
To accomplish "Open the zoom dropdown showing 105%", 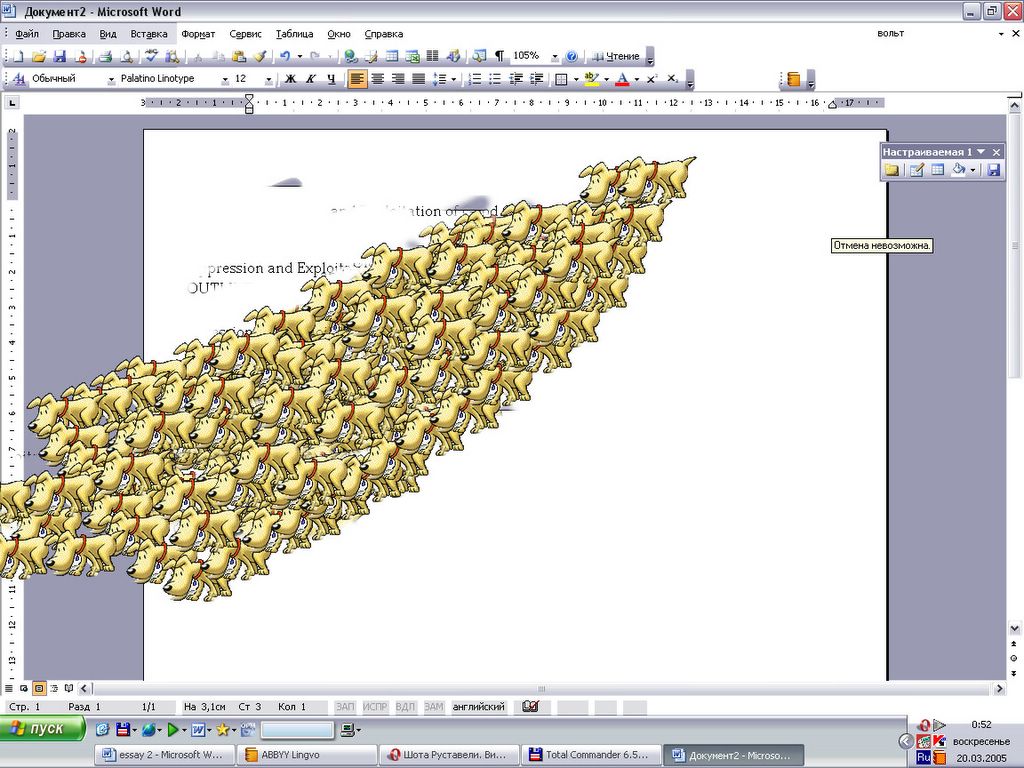I will point(554,57).
